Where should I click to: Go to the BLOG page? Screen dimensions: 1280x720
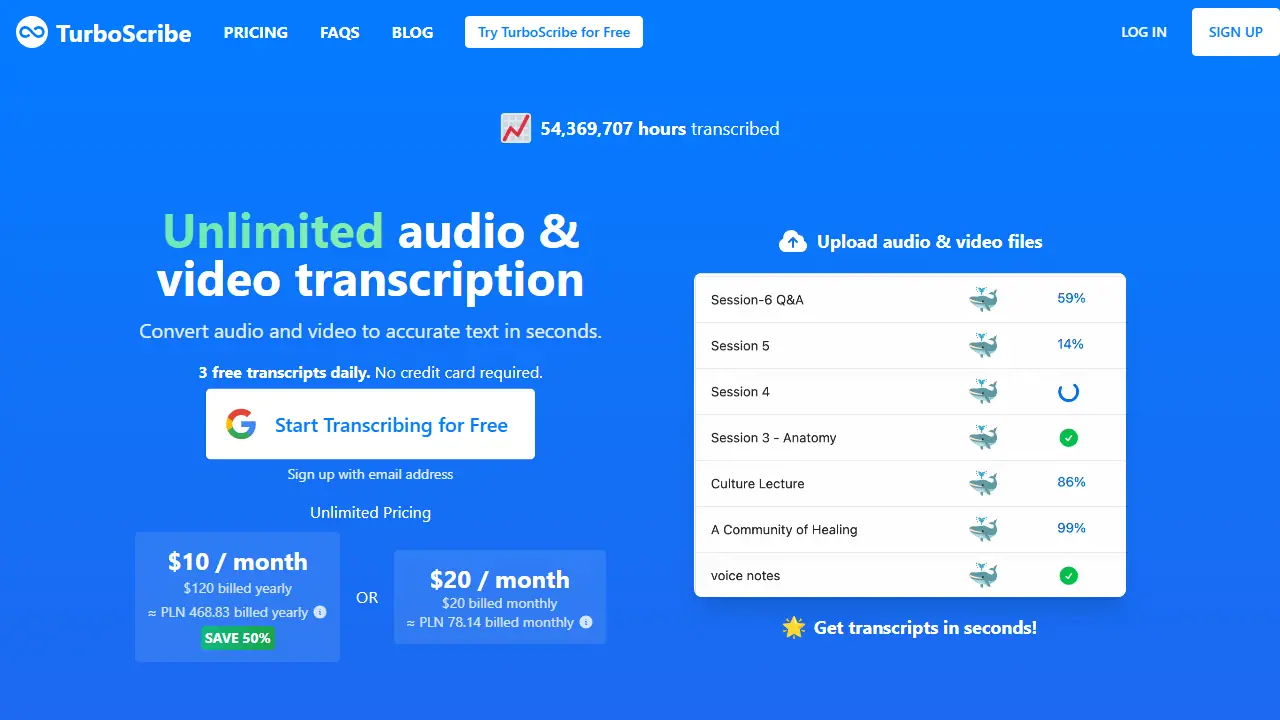click(x=413, y=32)
